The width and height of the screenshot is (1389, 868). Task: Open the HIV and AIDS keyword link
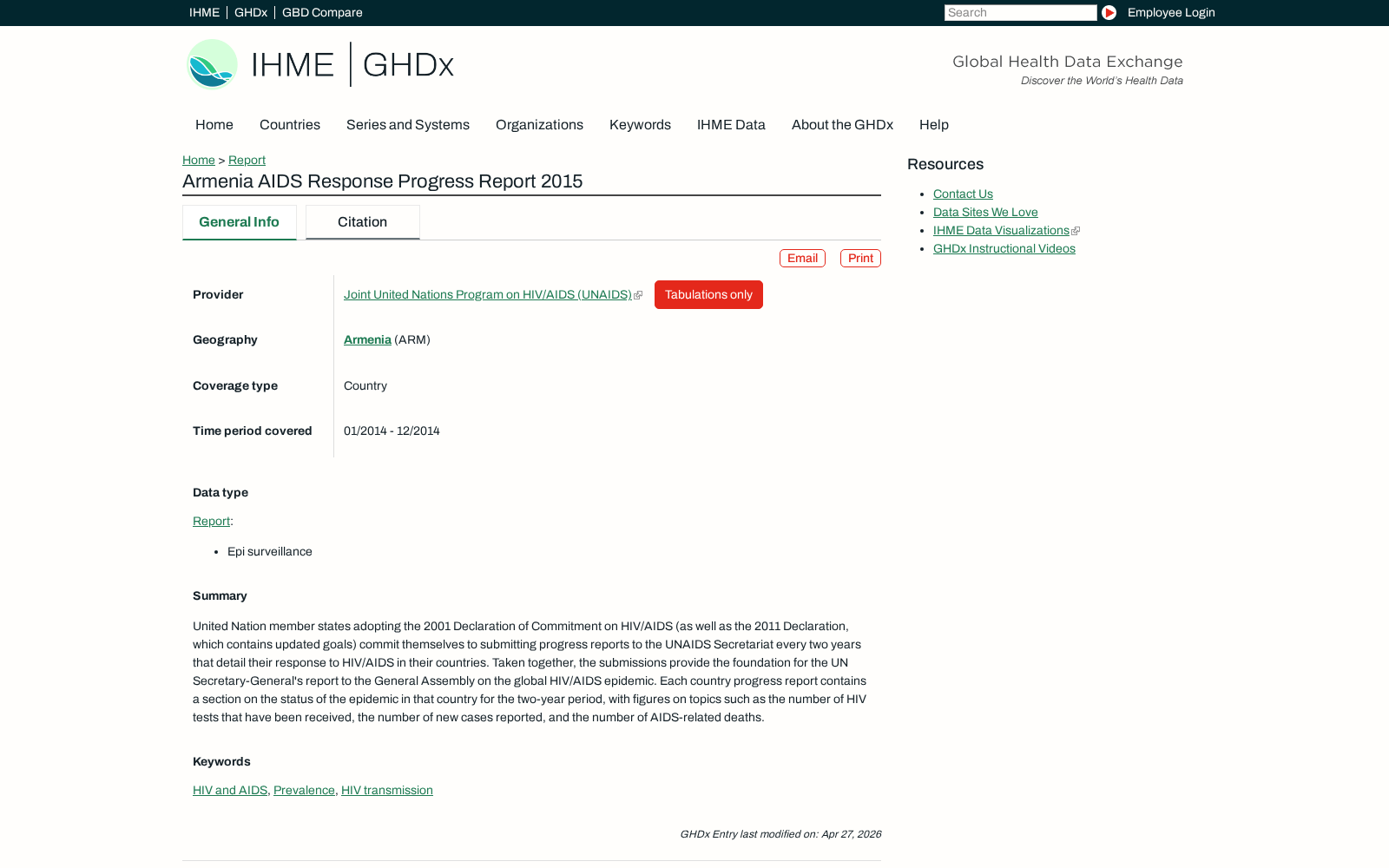tap(230, 791)
